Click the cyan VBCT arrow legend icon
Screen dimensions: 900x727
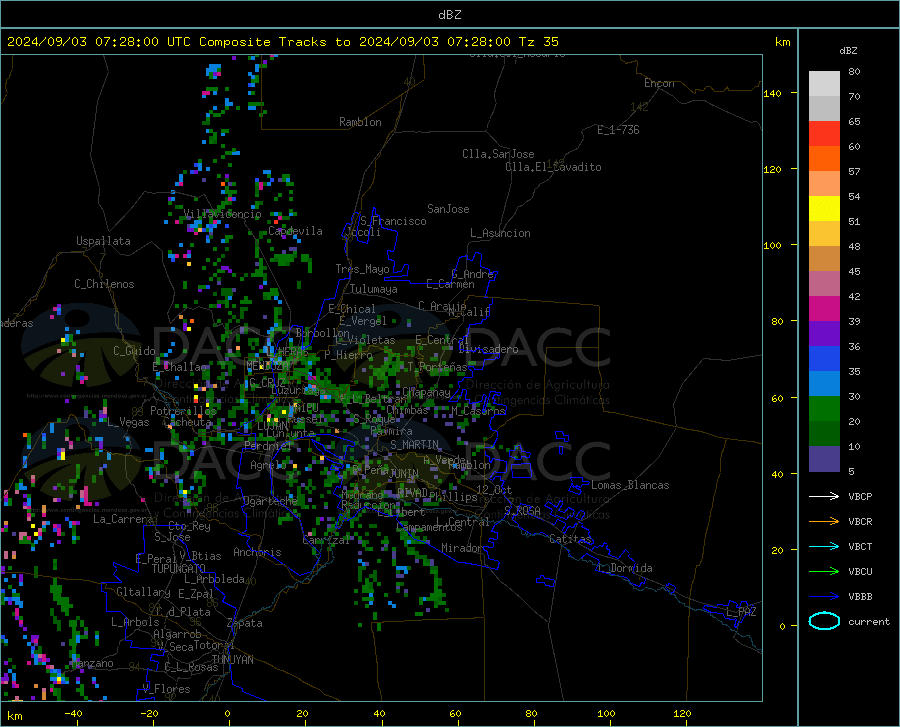pyautogui.click(x=824, y=546)
